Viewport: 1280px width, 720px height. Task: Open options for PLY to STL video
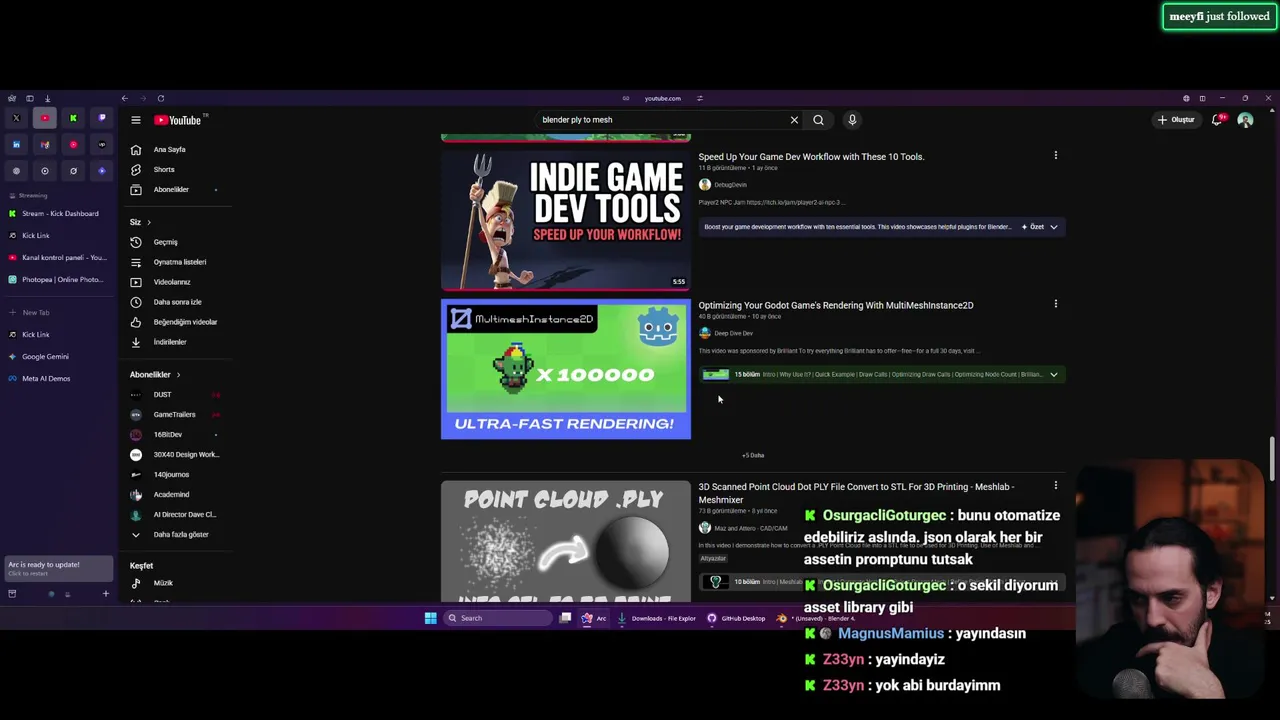(1055, 486)
